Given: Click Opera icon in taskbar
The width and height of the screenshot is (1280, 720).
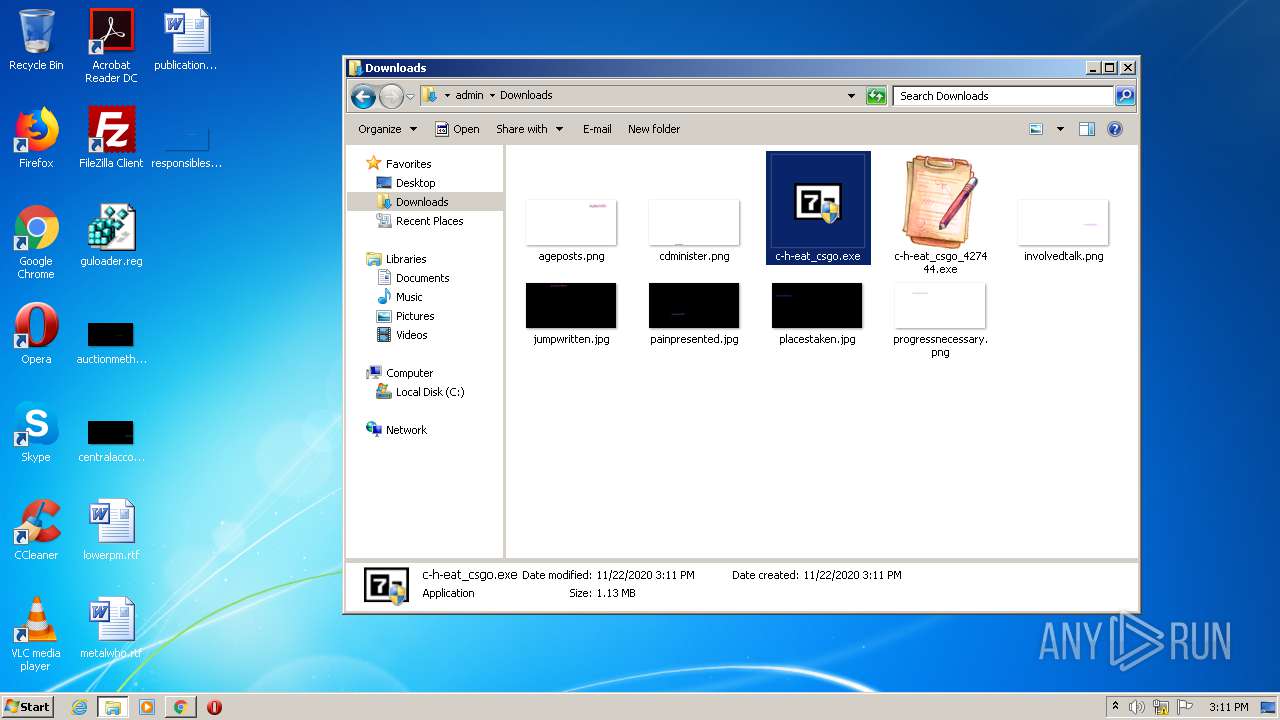Looking at the screenshot, I should (x=214, y=707).
